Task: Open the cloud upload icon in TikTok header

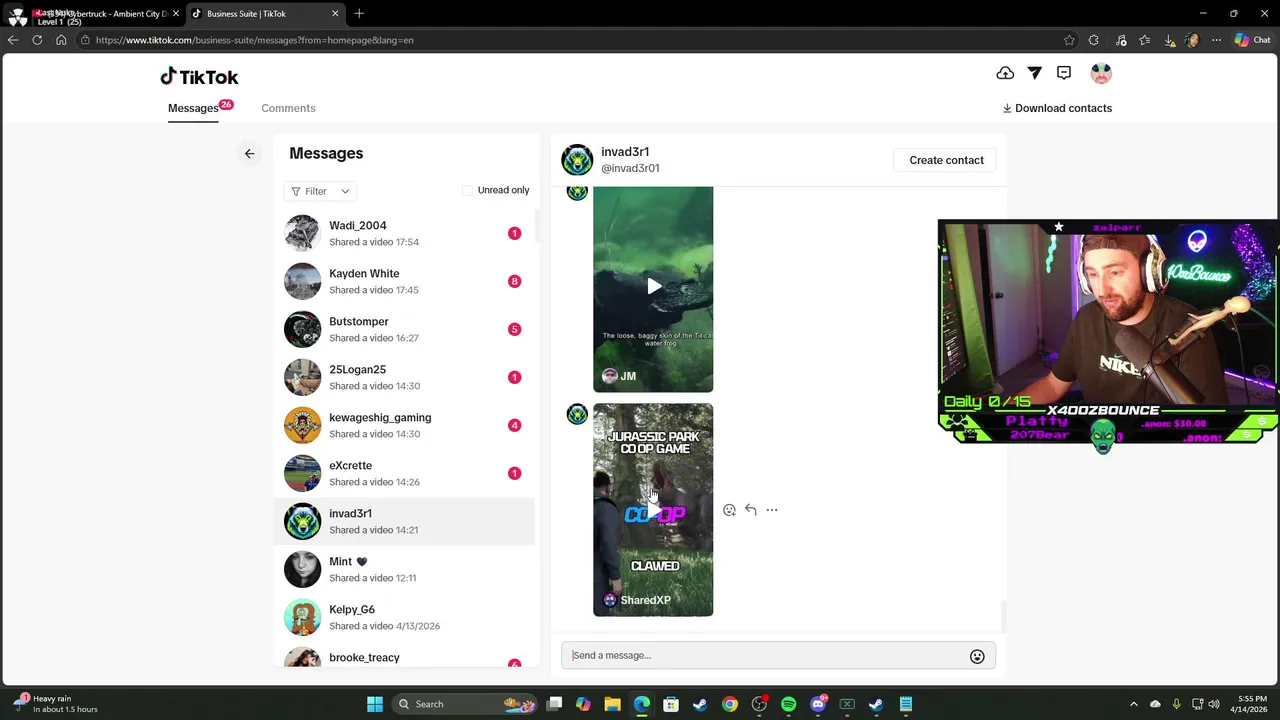Action: [1005, 73]
